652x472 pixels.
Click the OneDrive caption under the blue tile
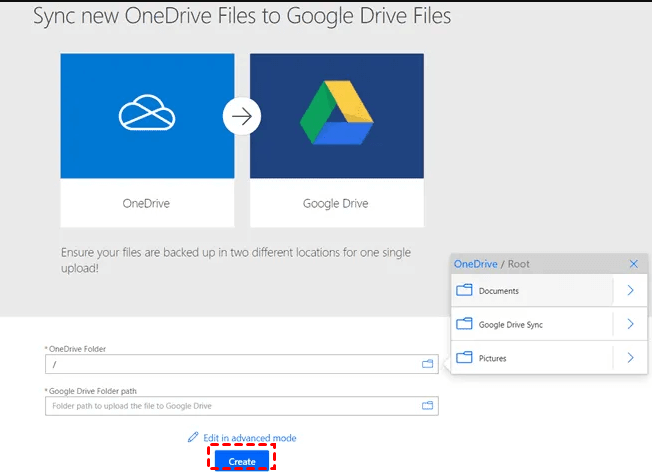coord(146,203)
